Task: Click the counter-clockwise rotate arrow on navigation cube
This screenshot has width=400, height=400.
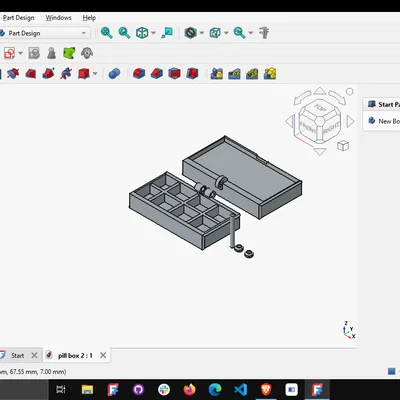Action: tap(302, 98)
